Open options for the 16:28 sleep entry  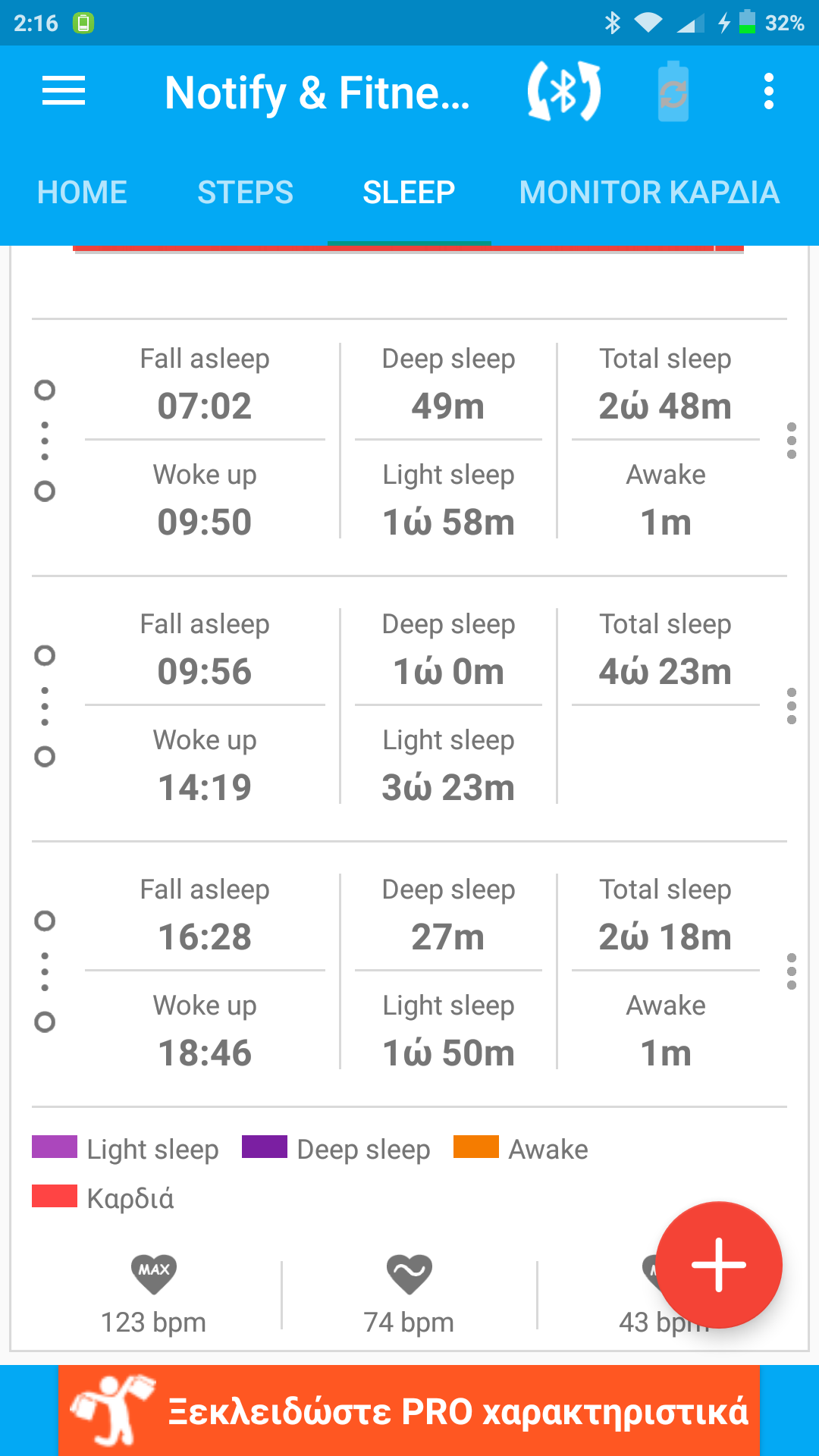point(791,971)
